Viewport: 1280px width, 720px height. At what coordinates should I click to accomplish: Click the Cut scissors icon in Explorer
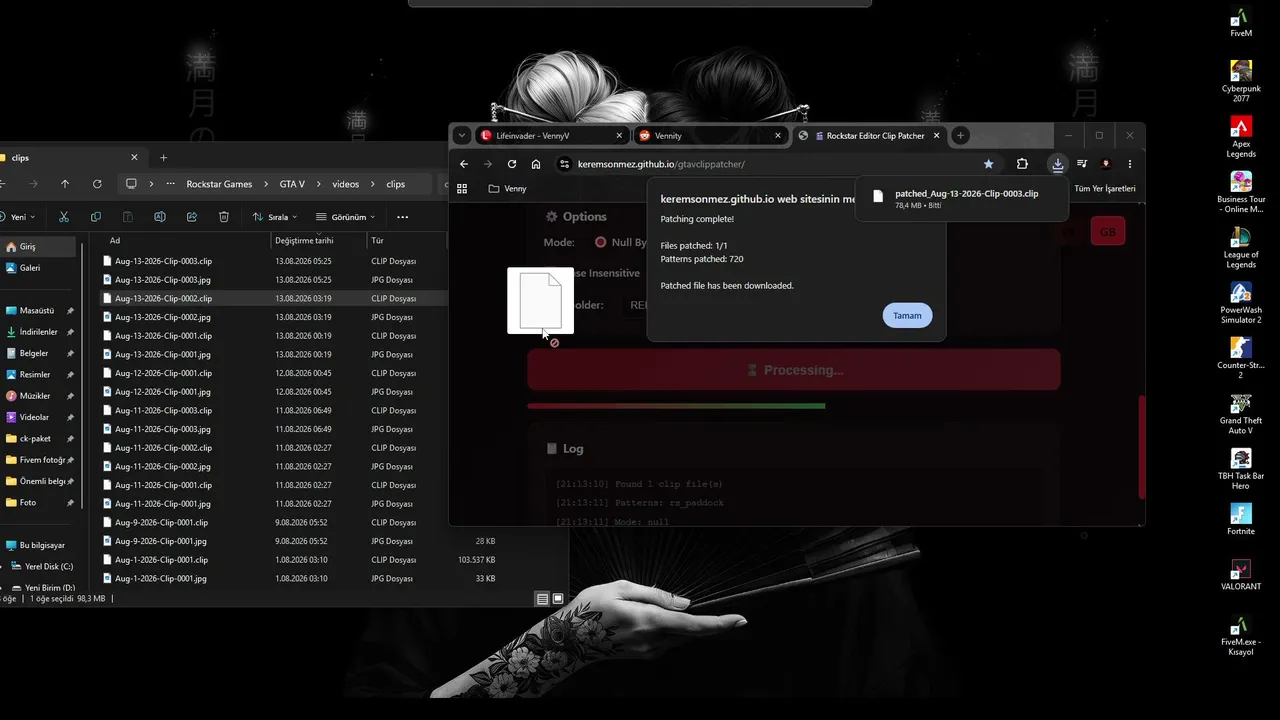pos(64,217)
